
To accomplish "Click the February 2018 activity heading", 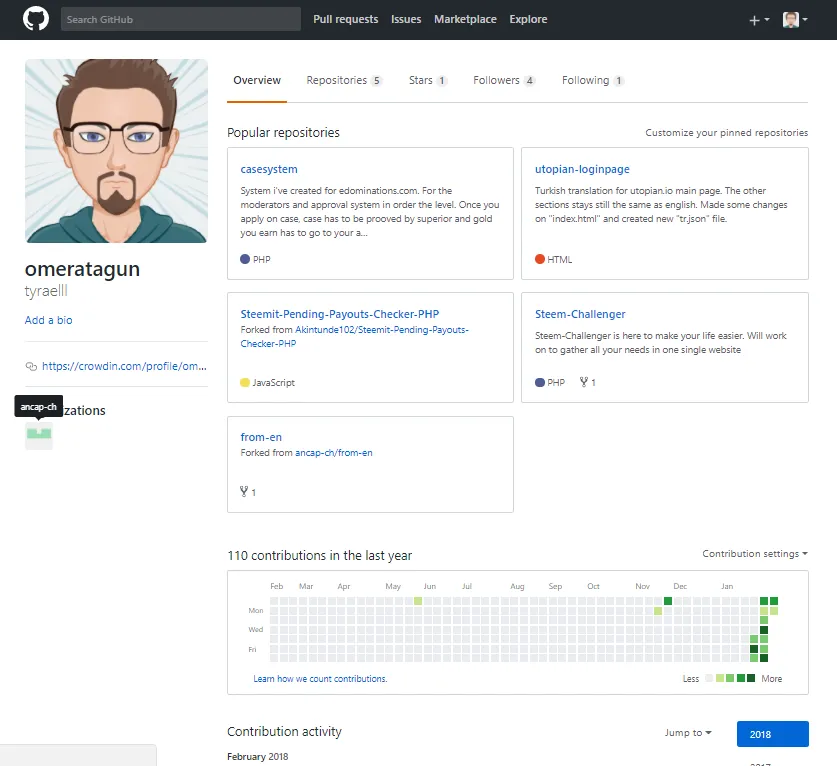I will [258, 756].
